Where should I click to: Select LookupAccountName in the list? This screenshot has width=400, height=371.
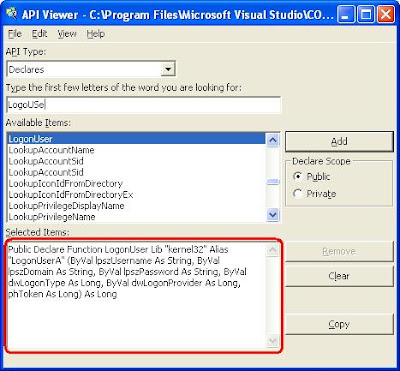[x=136, y=150]
